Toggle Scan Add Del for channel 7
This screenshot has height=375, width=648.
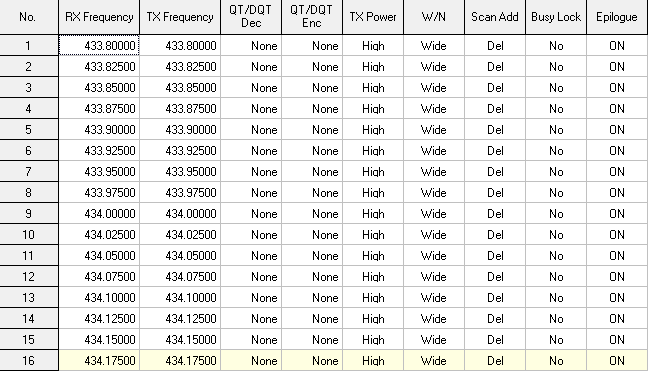(495, 172)
